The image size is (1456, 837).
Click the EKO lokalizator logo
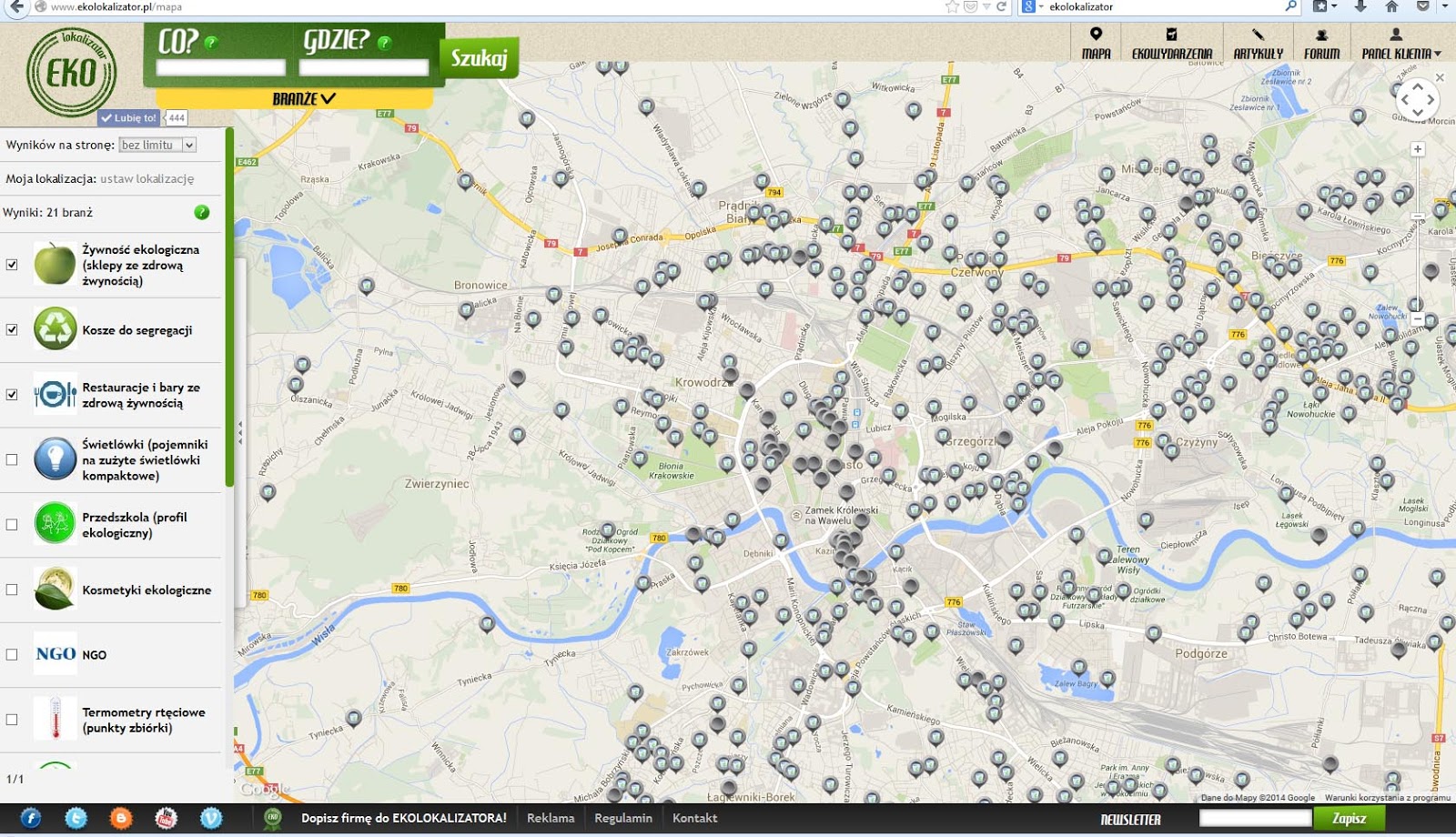(71, 73)
